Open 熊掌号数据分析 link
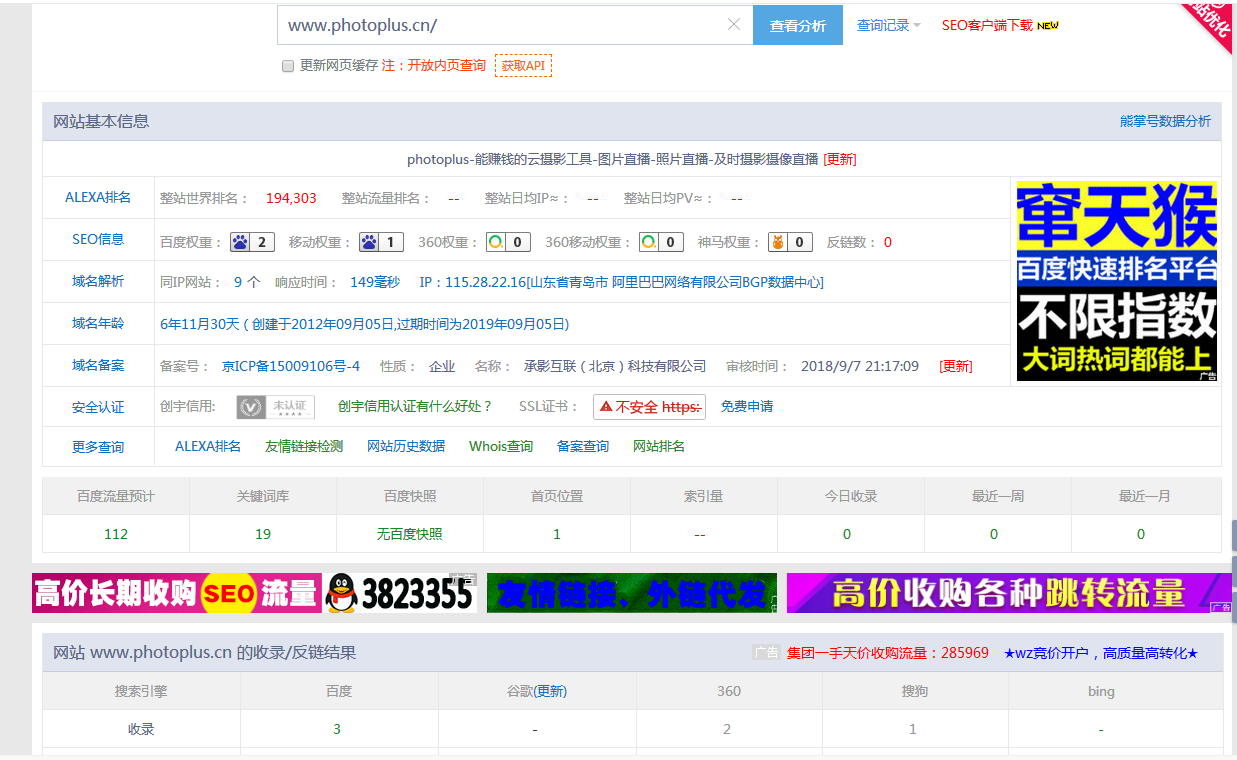Image resolution: width=1237 pixels, height=760 pixels. coord(1165,121)
